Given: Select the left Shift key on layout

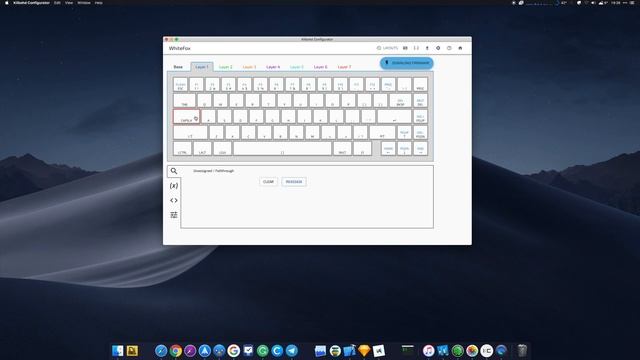Looking at the screenshot, I should (190, 133).
